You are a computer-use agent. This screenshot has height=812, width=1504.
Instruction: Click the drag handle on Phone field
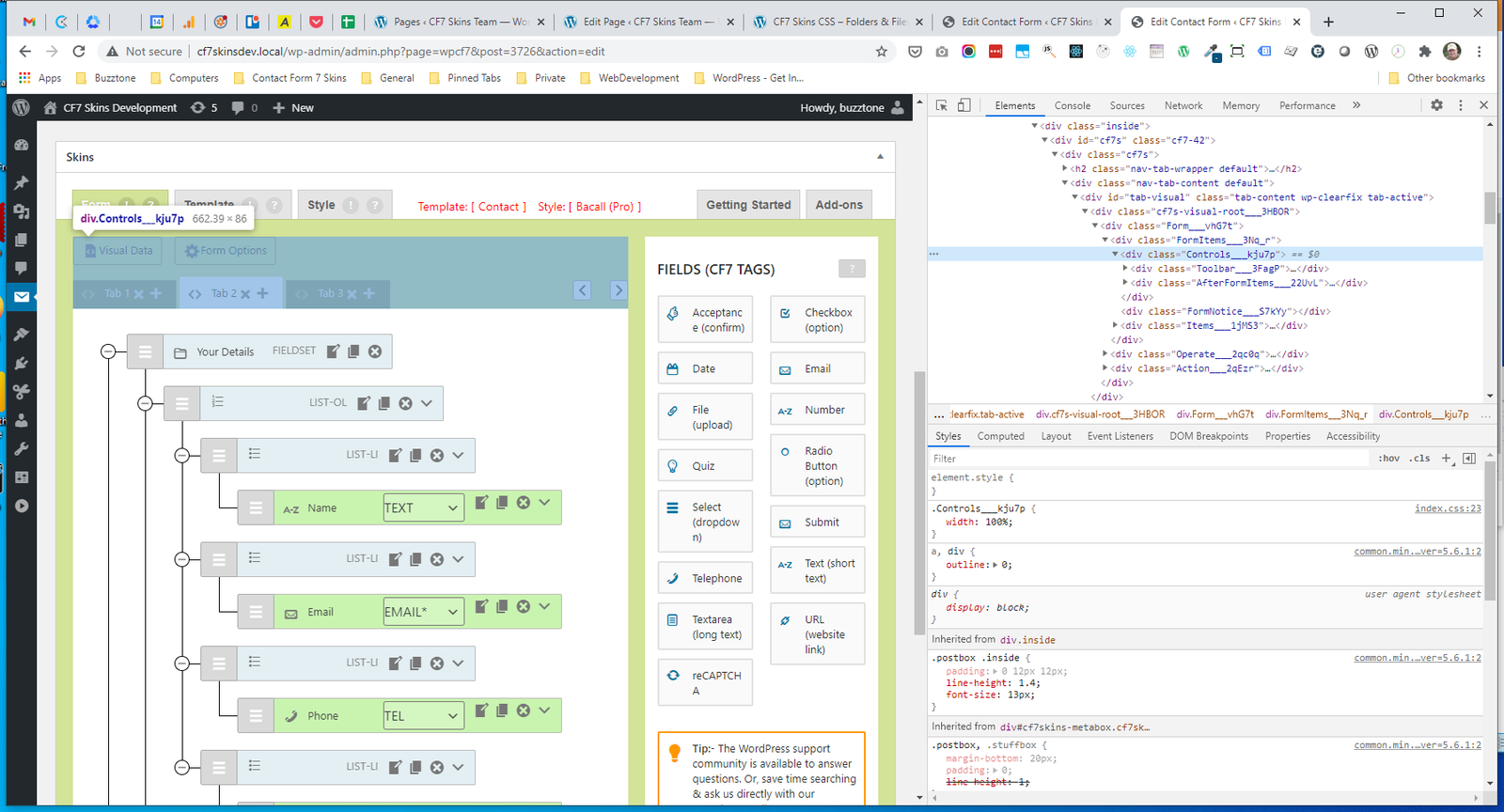click(x=256, y=716)
